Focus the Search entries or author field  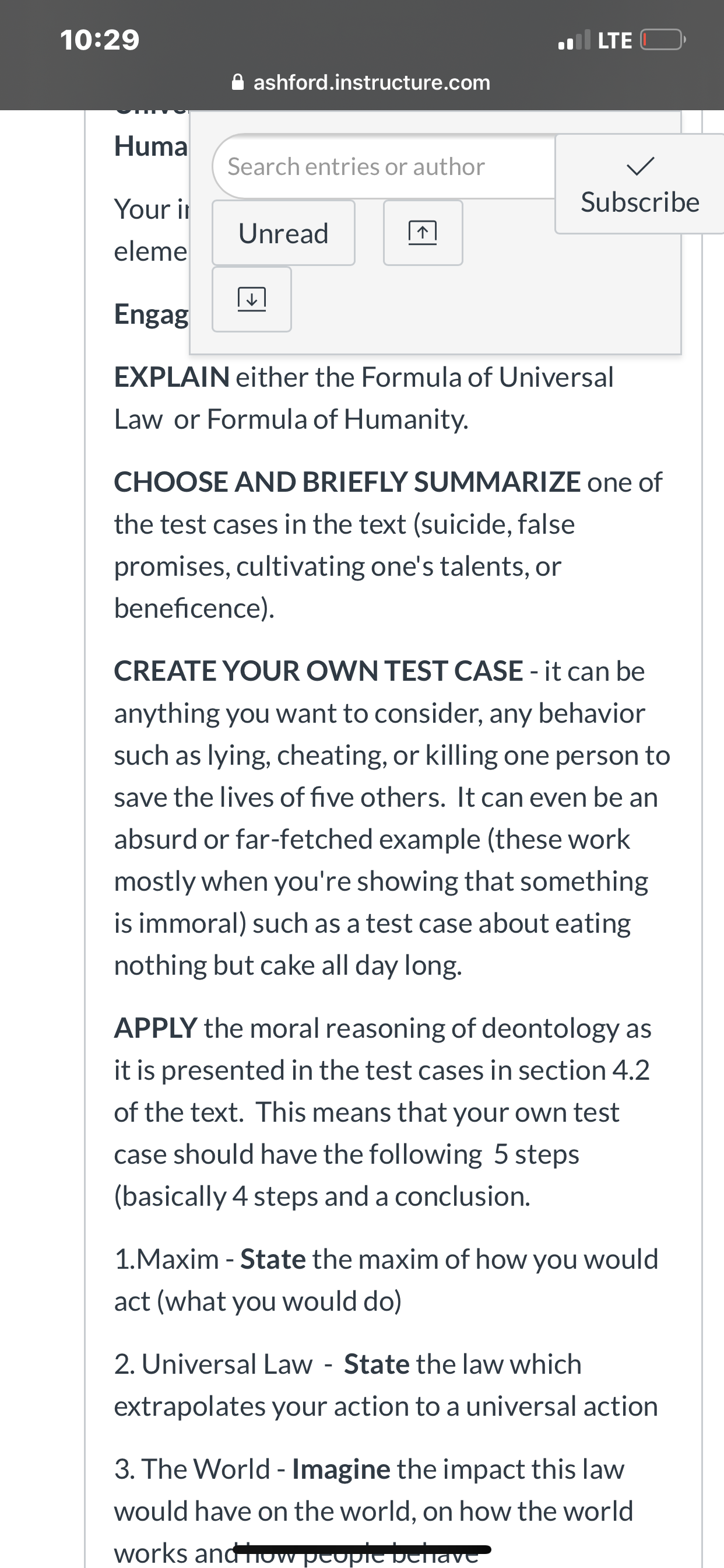[x=385, y=166]
